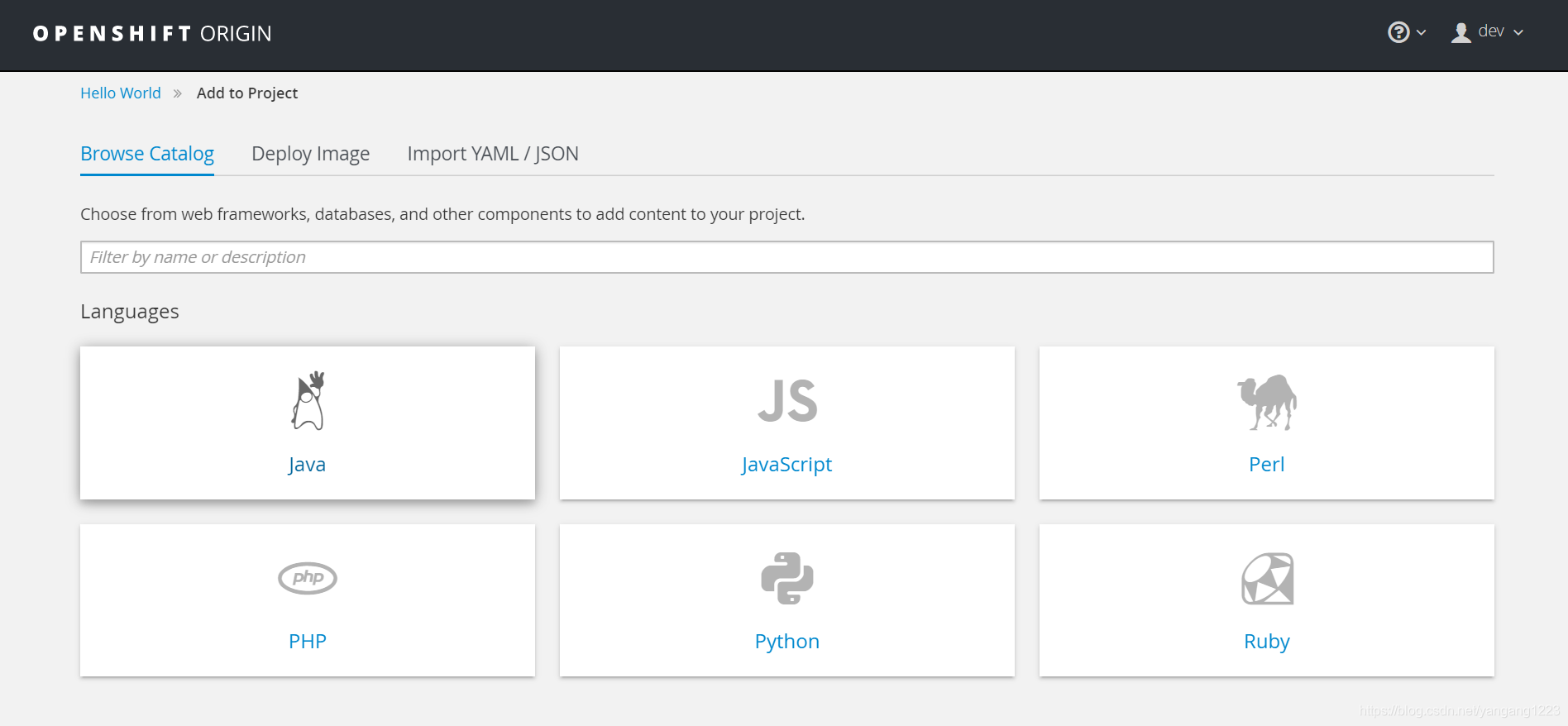Screen dimensions: 1568x726
Task: Click the OpenShift Origin logo
Action: [x=152, y=34]
